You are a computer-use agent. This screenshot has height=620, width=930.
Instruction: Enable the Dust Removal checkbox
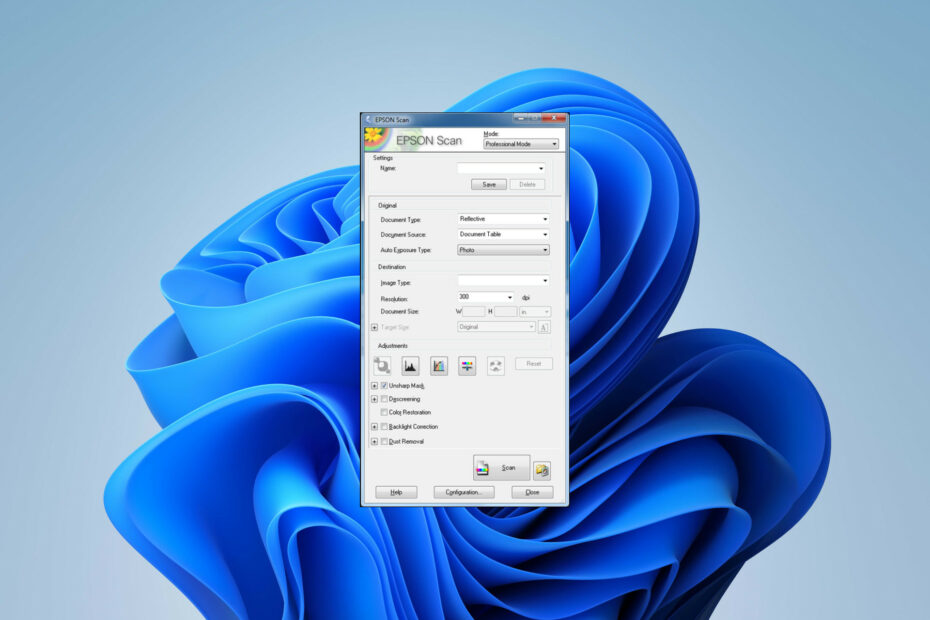[x=384, y=441]
